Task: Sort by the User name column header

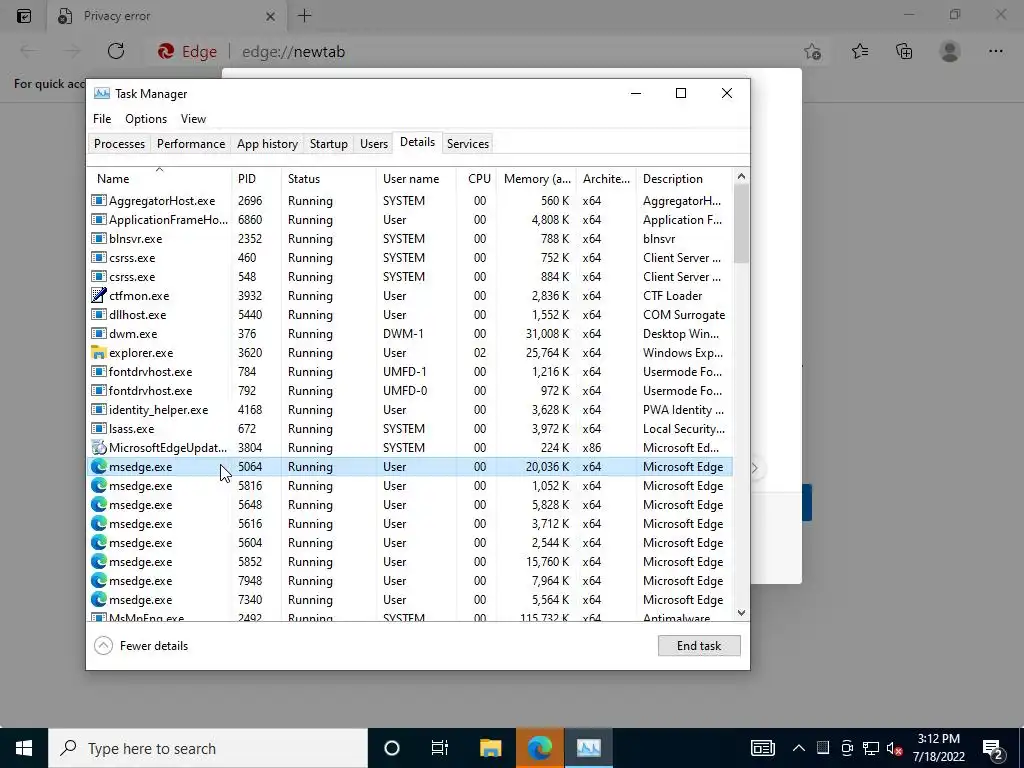Action: point(416,179)
